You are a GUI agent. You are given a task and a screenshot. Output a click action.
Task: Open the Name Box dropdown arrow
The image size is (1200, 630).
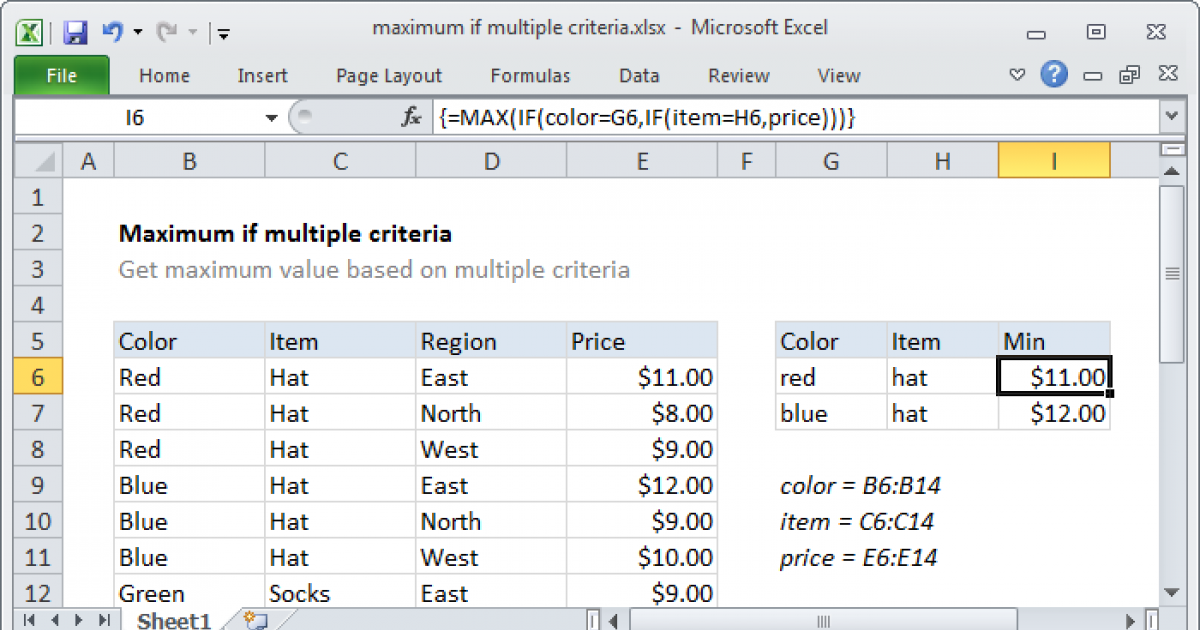coord(270,116)
